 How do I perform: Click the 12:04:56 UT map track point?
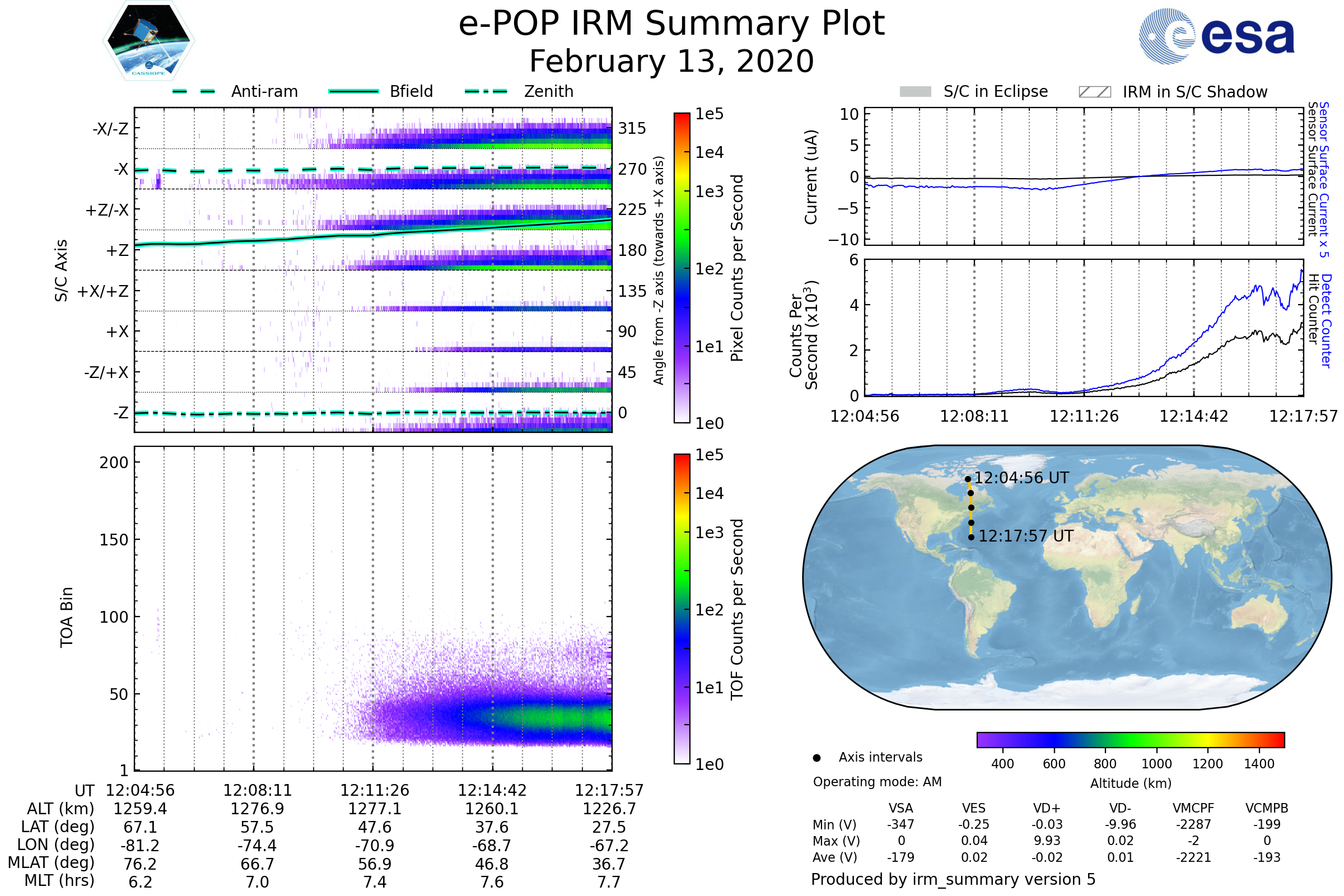click(x=968, y=479)
